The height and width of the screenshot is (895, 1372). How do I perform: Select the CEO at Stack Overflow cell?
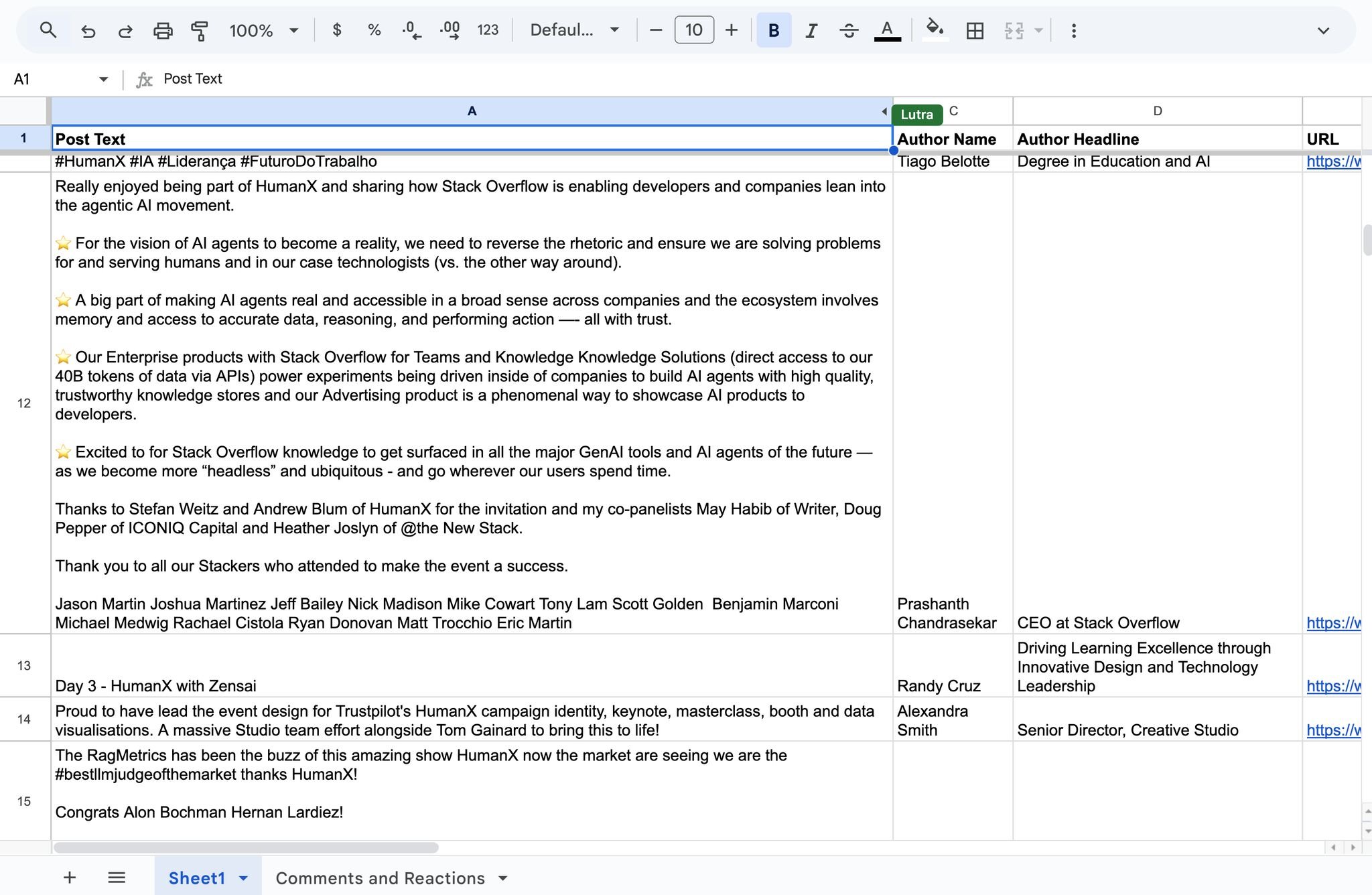(1157, 403)
